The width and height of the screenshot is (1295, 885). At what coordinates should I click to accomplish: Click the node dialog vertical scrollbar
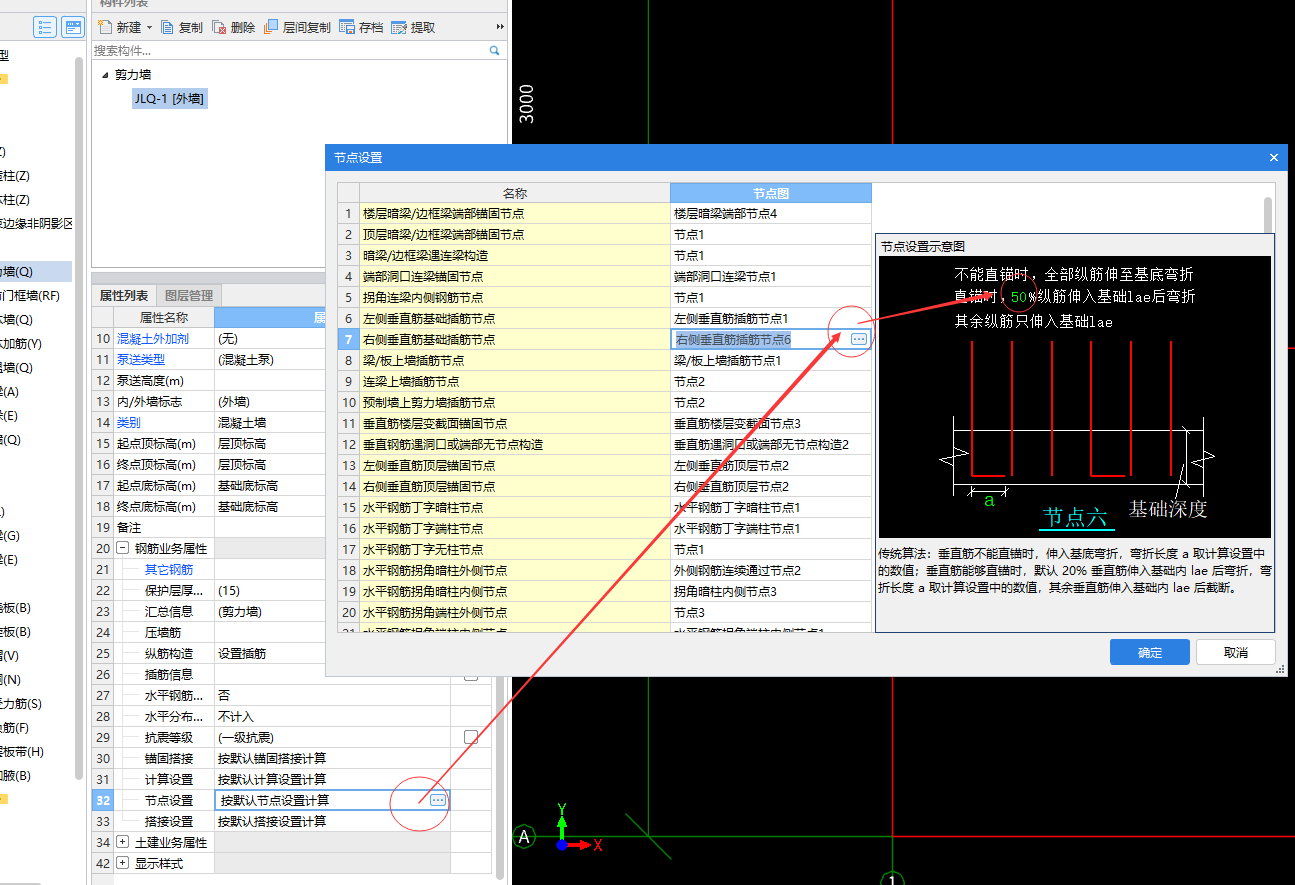pyautogui.click(x=1269, y=214)
